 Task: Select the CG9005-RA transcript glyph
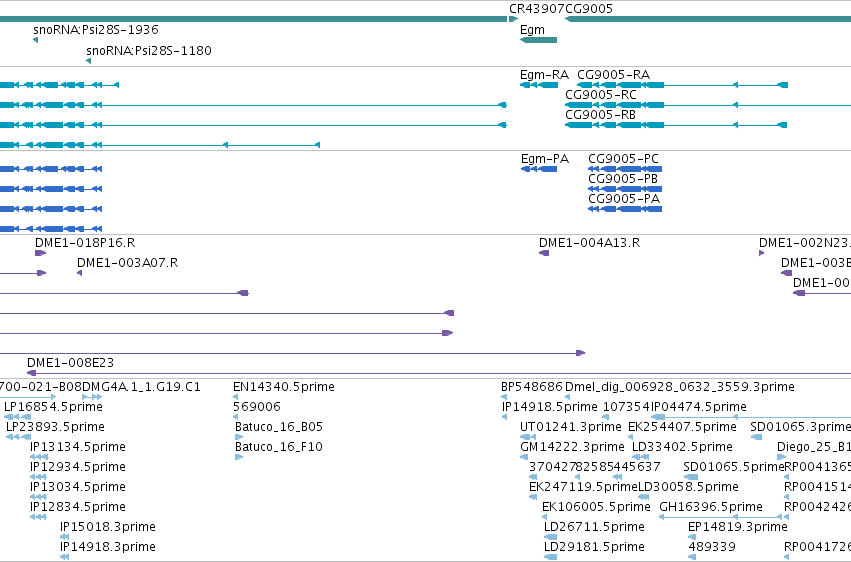click(682, 85)
